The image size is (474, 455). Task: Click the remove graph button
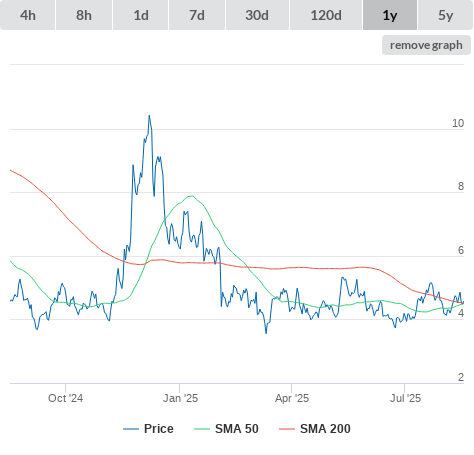[426, 45]
